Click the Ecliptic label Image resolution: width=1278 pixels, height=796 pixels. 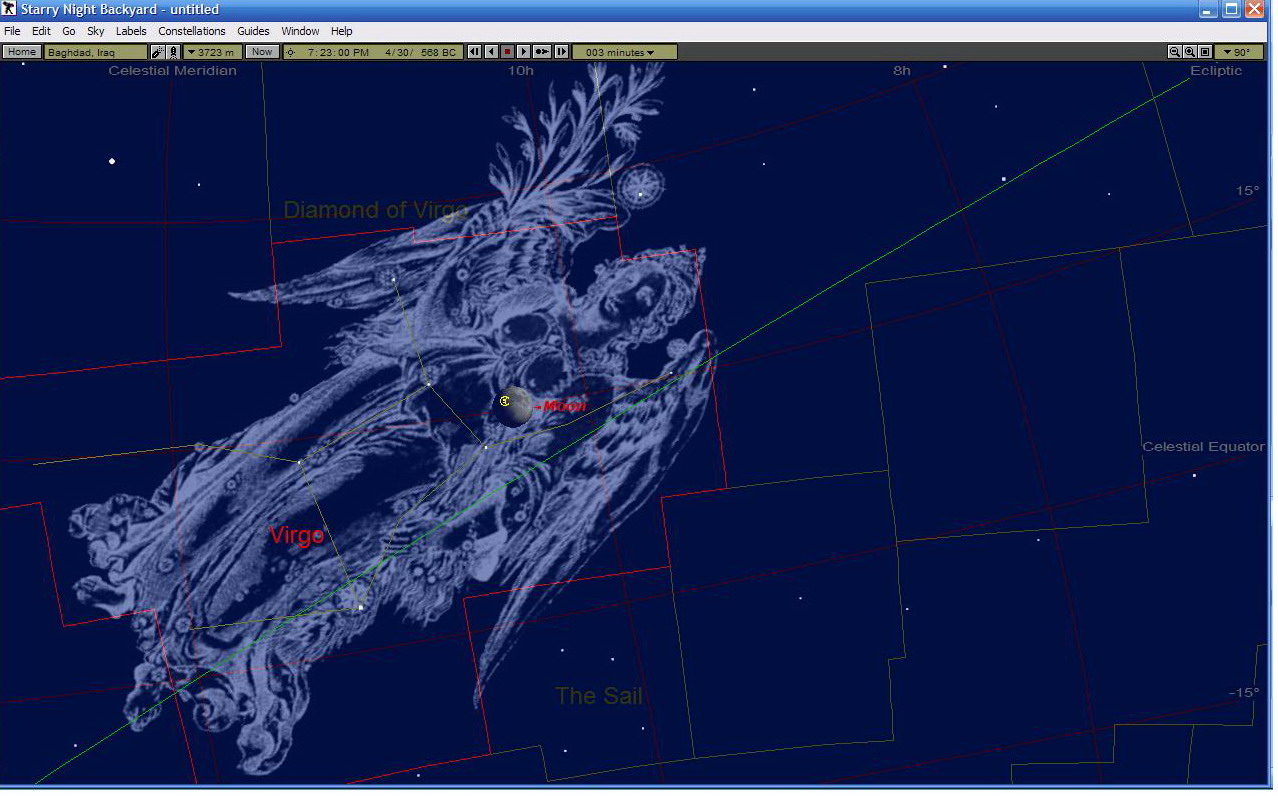pos(1216,71)
